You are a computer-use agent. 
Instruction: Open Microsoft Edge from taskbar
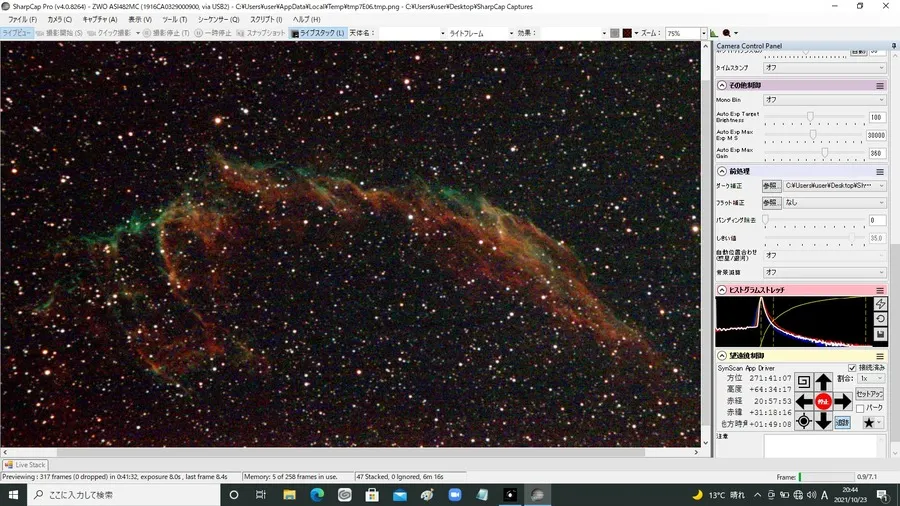pos(317,495)
